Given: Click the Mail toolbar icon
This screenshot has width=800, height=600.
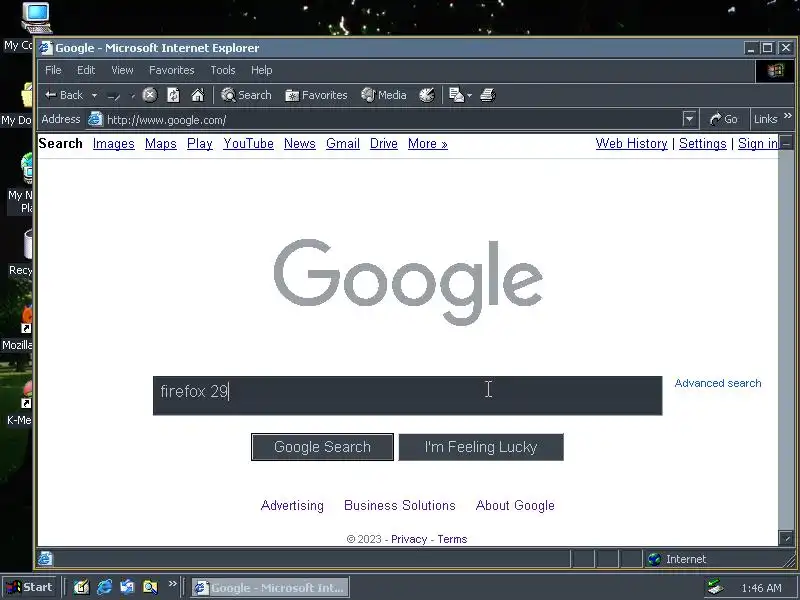Looking at the screenshot, I should (x=456, y=95).
